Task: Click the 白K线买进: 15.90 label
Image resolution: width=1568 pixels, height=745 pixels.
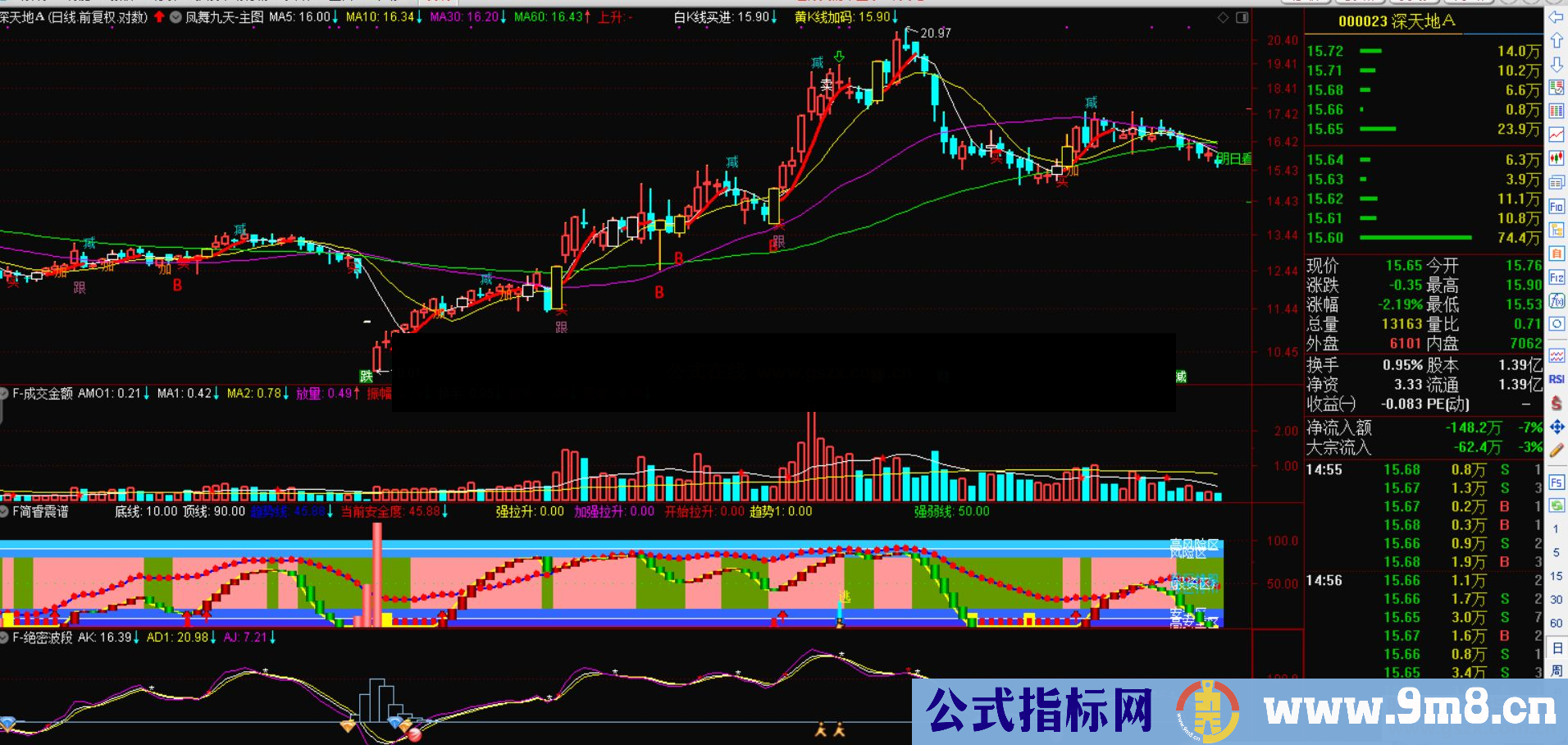Action: click(722, 16)
